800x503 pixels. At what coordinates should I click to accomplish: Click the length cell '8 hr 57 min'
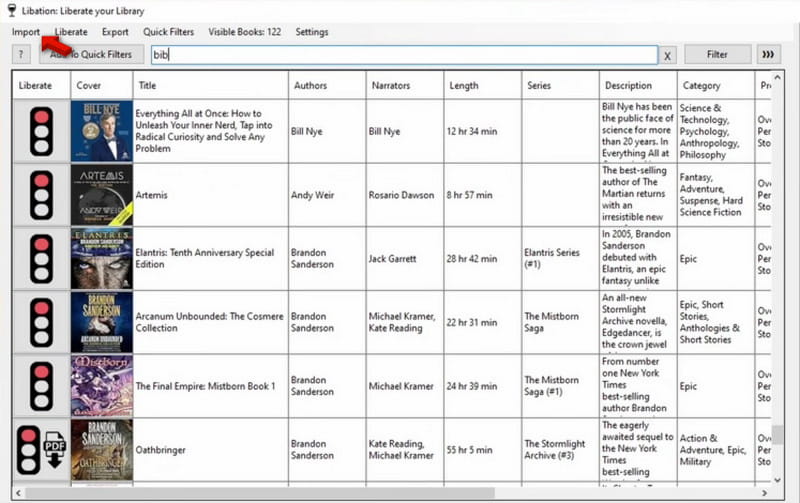pyautogui.click(x=483, y=195)
